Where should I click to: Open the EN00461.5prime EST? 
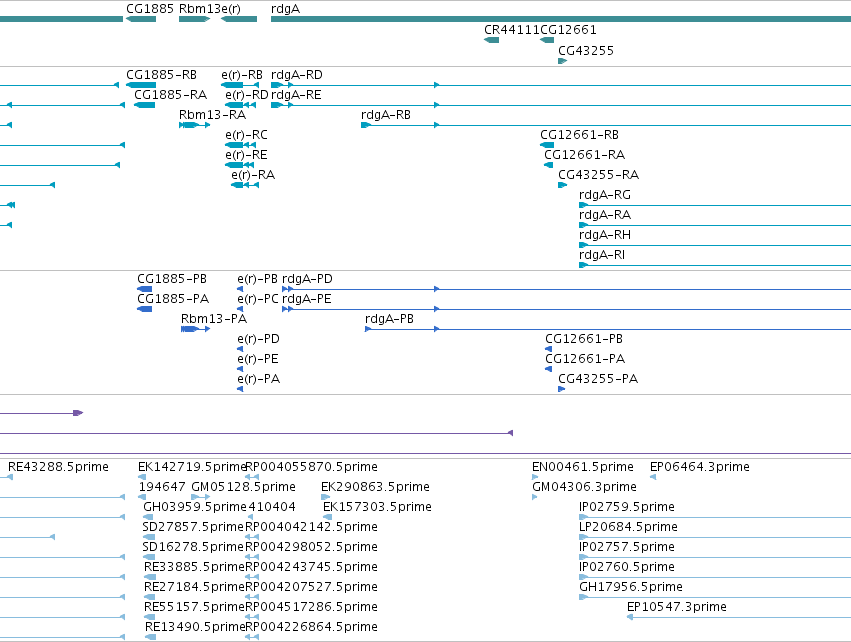[x=583, y=467]
